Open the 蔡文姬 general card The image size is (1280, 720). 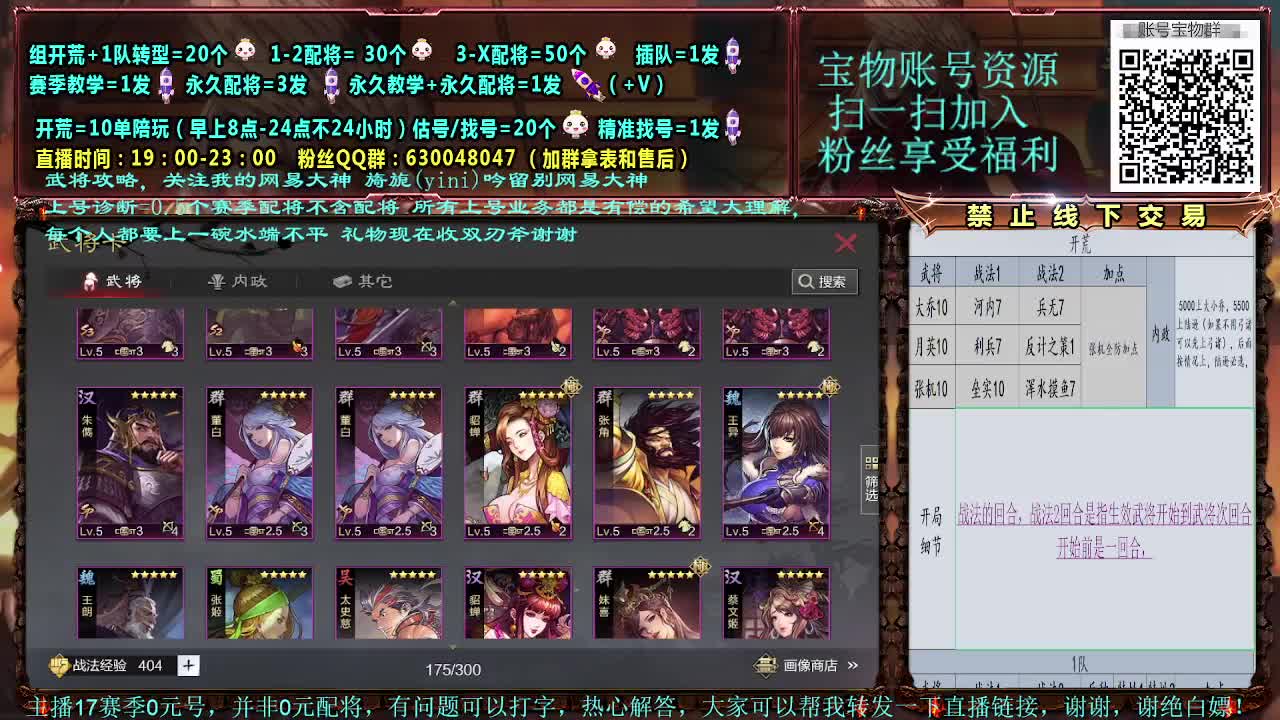[776, 603]
